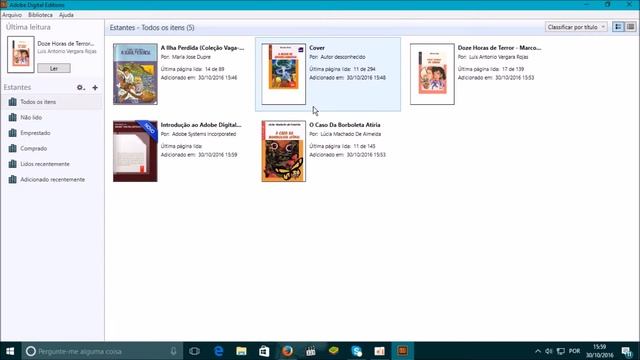Select the Adicionado recentemente shelf

[52, 179]
